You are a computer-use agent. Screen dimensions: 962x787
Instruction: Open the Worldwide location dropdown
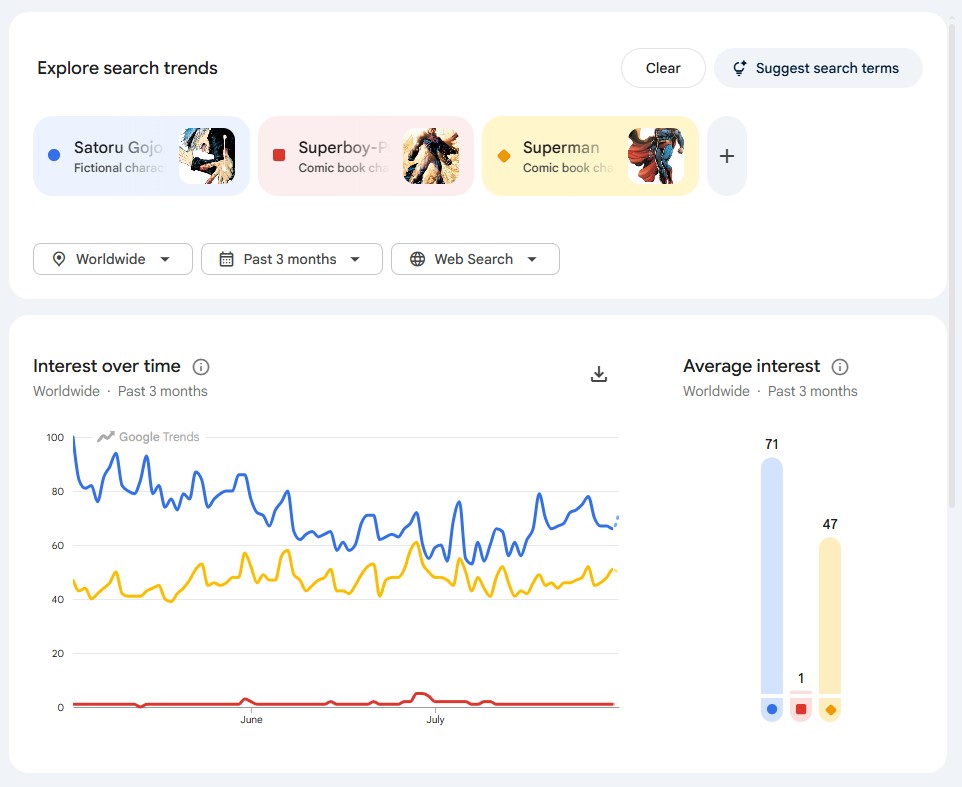point(113,259)
